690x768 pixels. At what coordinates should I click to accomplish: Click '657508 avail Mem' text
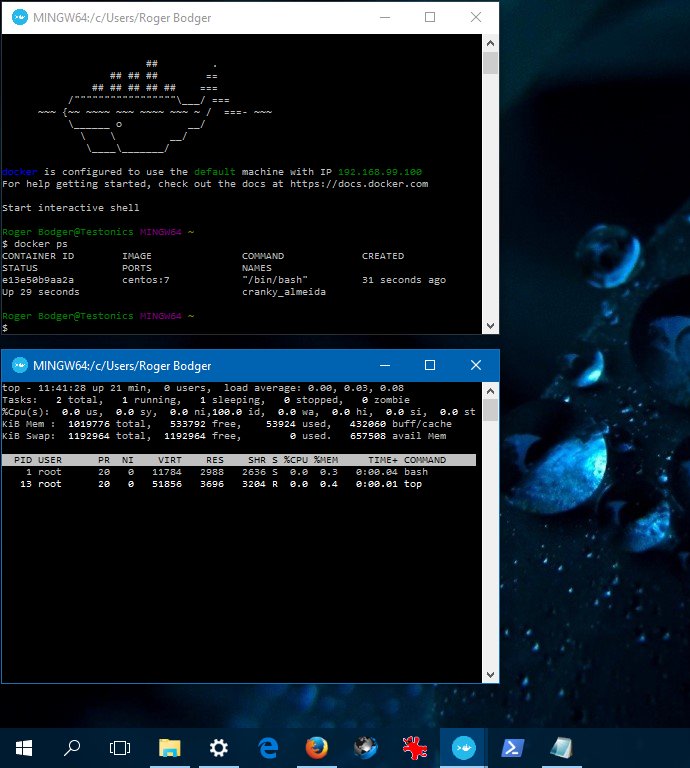click(398, 436)
